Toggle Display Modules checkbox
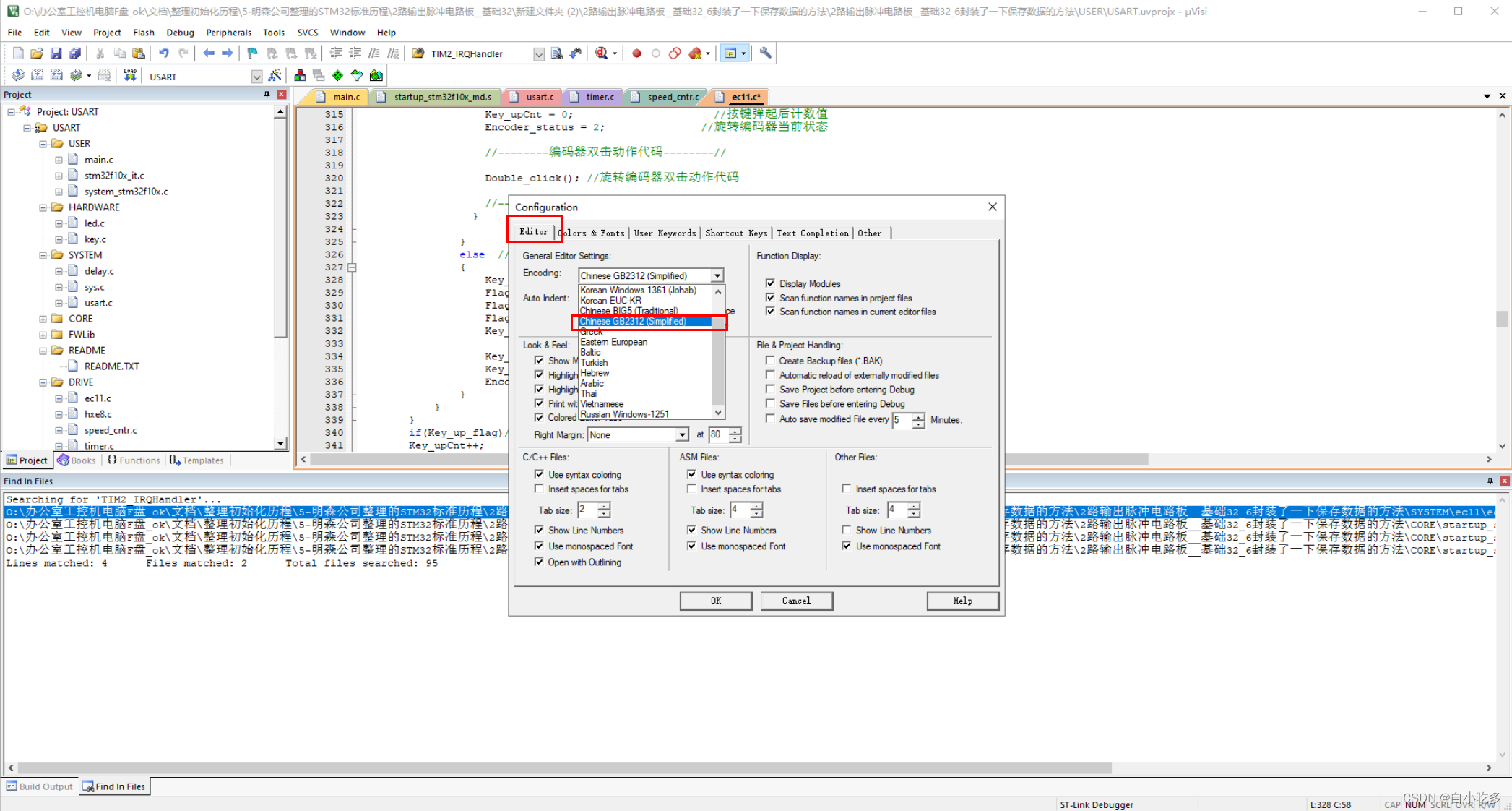The image size is (1512, 811). [770, 283]
